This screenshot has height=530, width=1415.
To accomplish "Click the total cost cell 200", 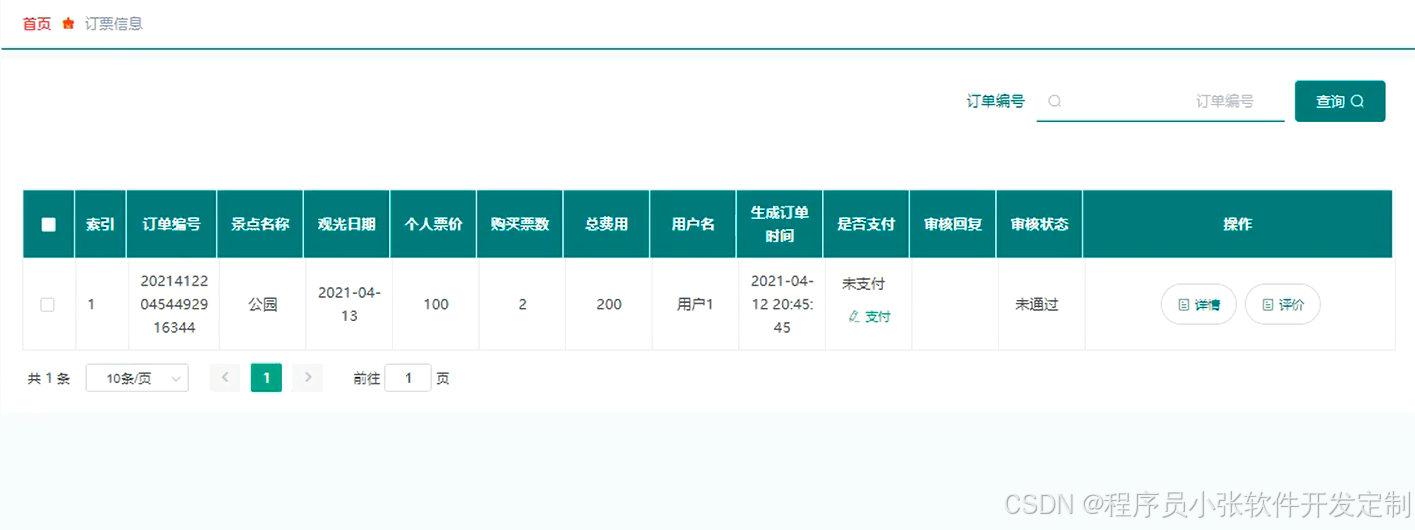I will click(609, 304).
